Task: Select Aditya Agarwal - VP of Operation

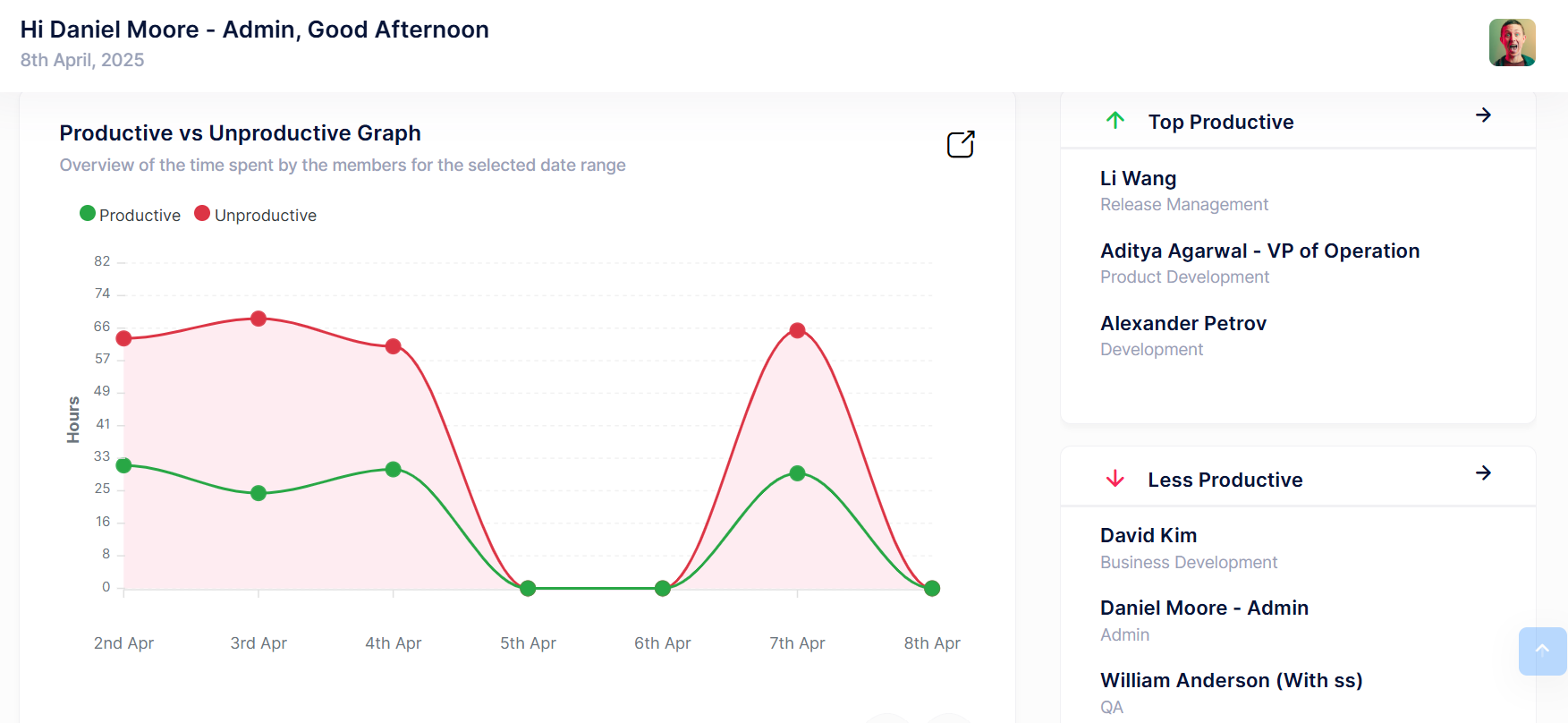Action: 1259,251
